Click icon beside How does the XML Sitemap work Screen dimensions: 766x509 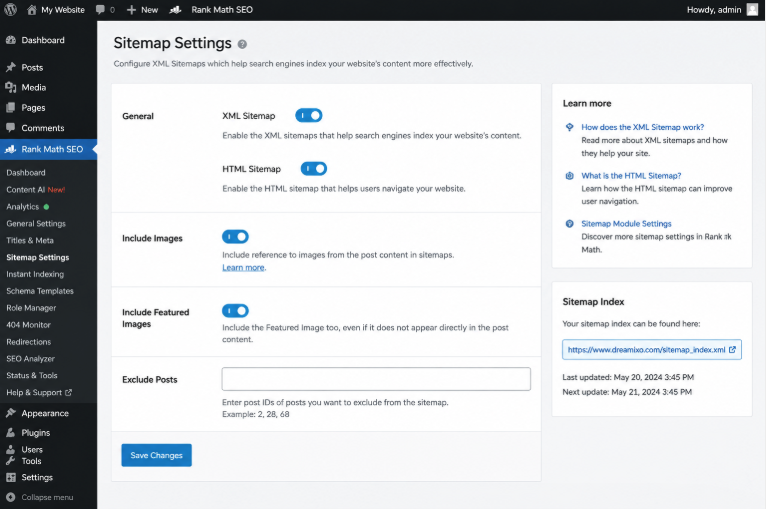[x=570, y=127]
